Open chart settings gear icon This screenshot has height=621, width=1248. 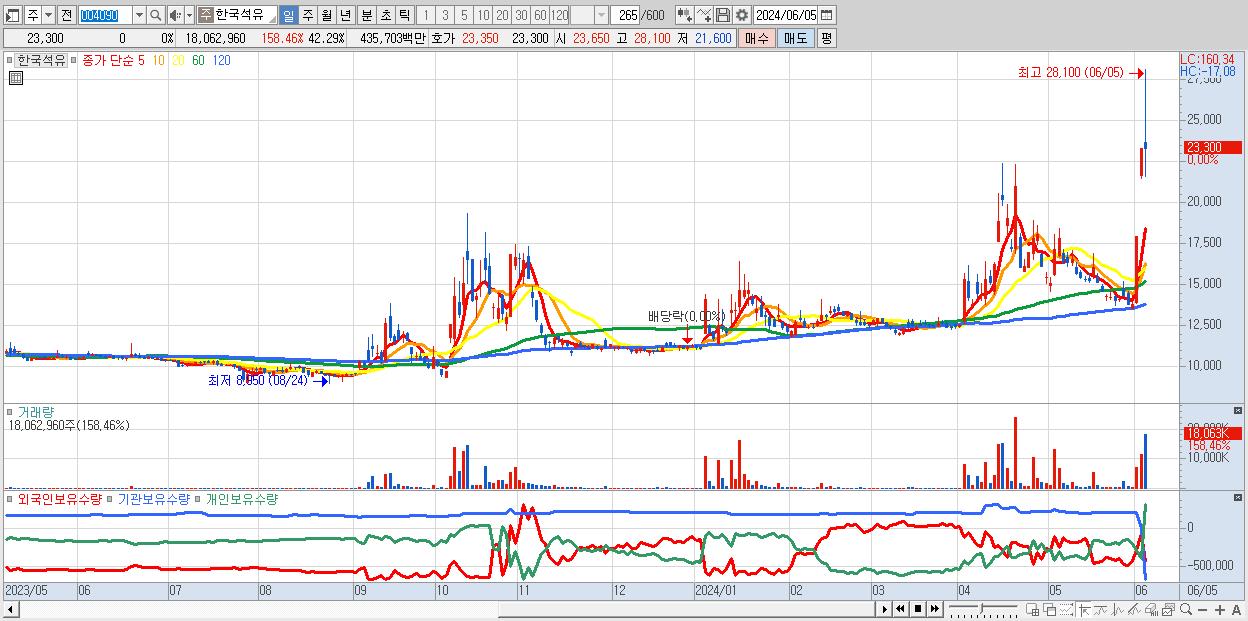tap(741, 15)
